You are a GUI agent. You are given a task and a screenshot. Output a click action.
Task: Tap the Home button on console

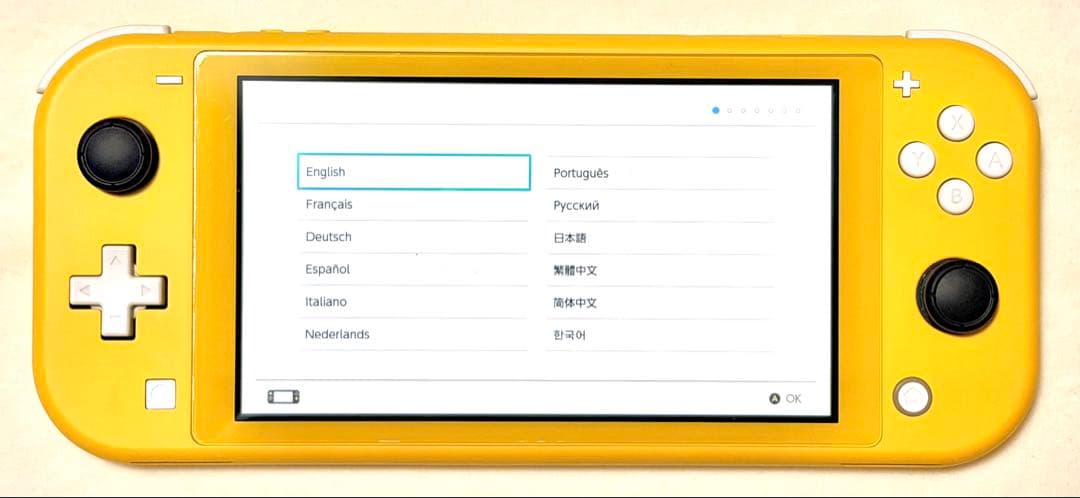(x=913, y=397)
